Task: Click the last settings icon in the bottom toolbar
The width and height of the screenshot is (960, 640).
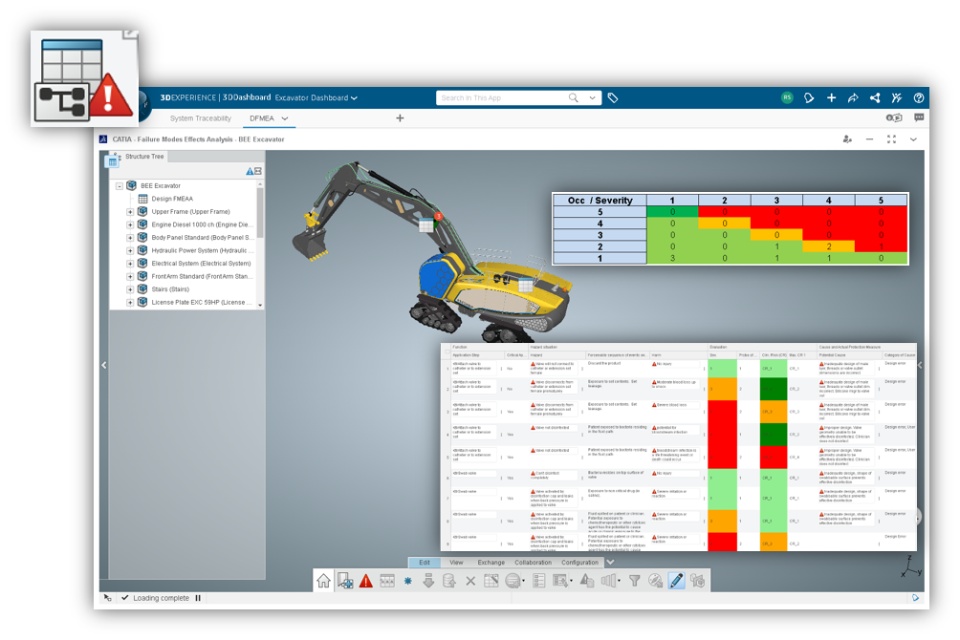Action: pos(697,581)
